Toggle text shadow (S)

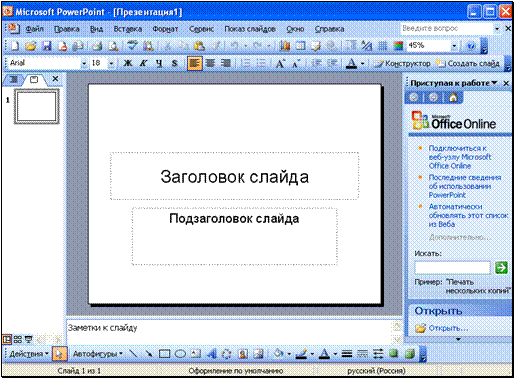174,63
